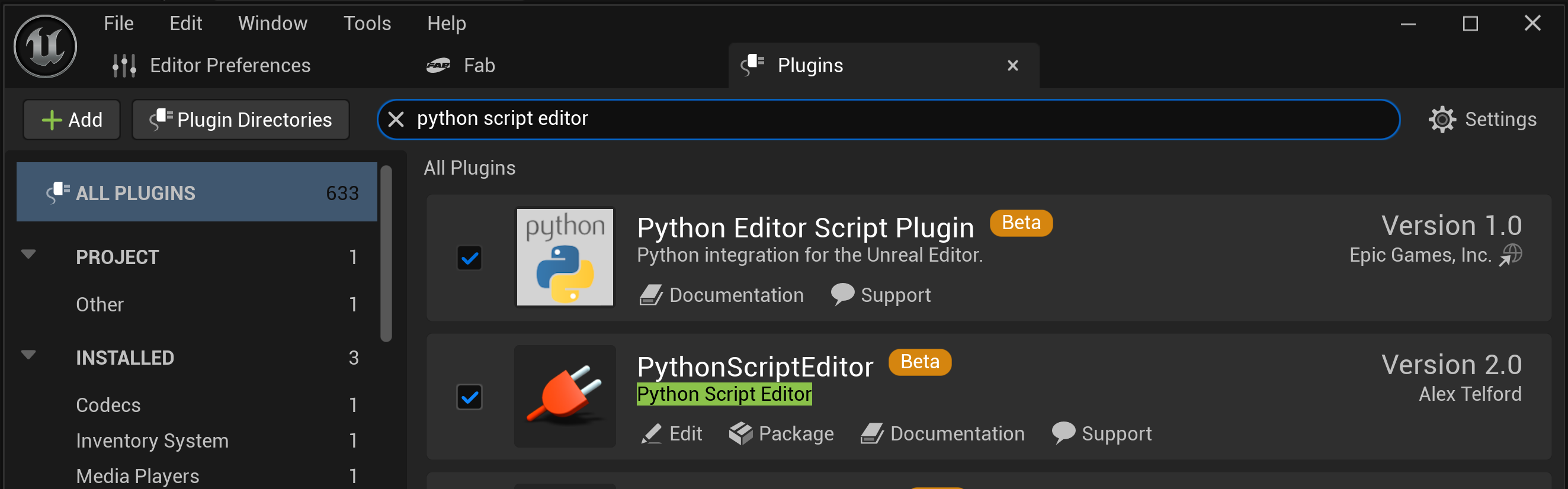Image resolution: width=1568 pixels, height=489 pixels.
Task: Open Documentation for Python Editor Script Plugin
Action: (722, 295)
